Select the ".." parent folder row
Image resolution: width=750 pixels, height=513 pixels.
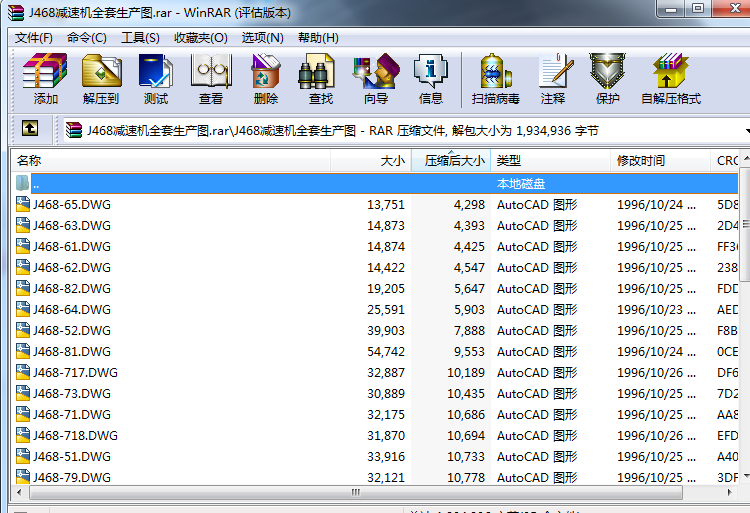click(376, 183)
